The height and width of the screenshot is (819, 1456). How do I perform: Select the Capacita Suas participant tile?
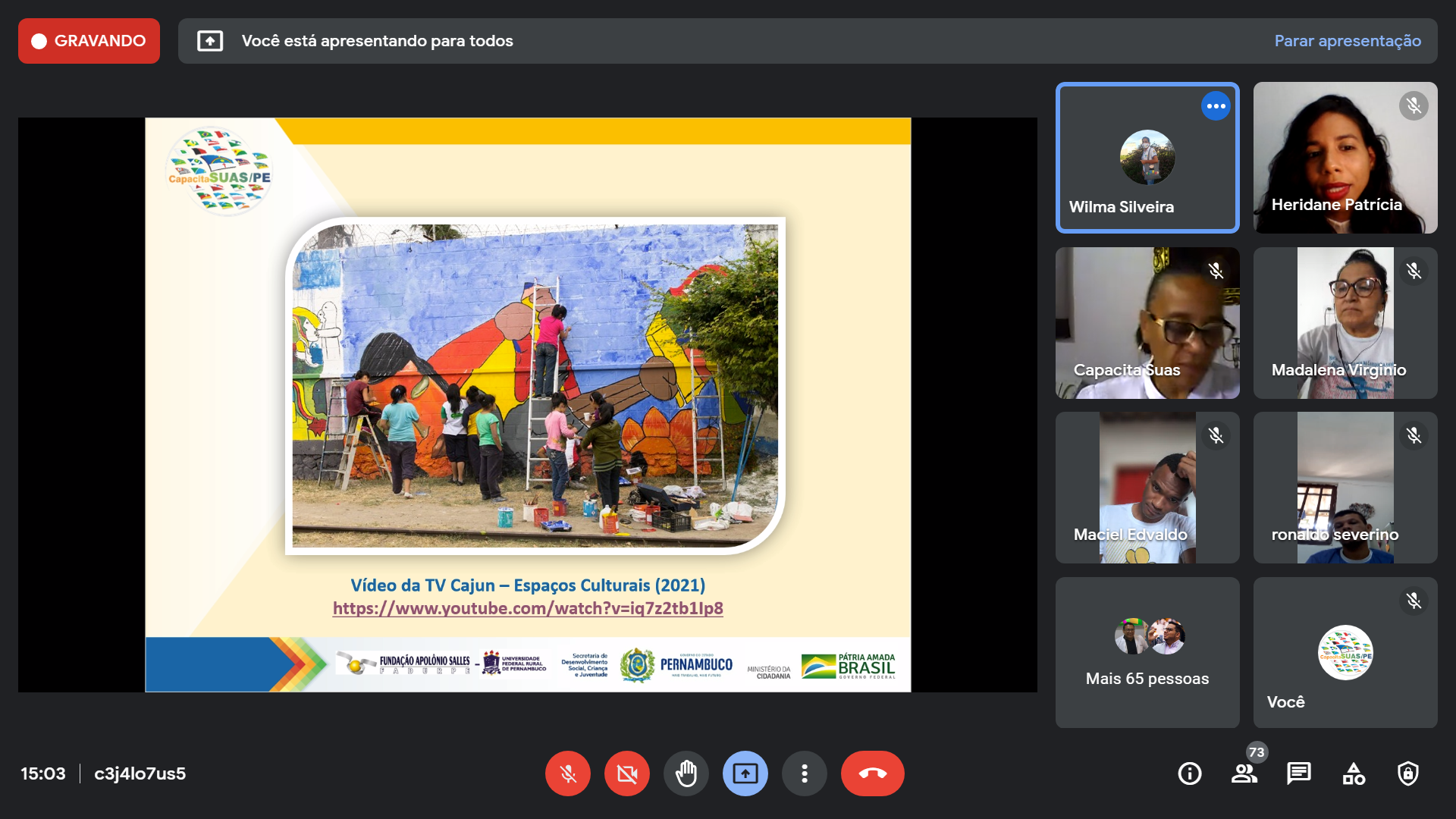click(x=1147, y=323)
